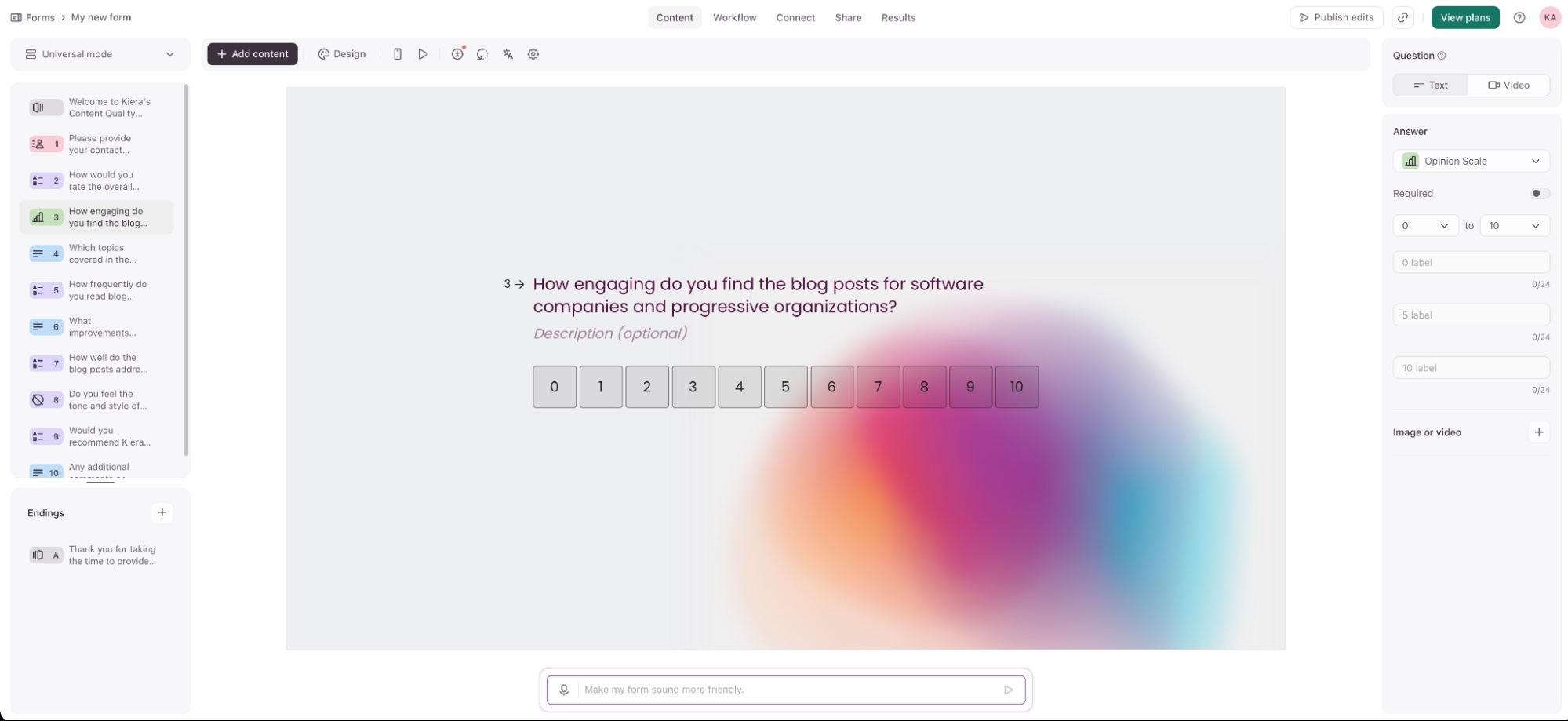This screenshot has width=1568, height=721.
Task: Preview the form using the play icon
Action: (424, 54)
